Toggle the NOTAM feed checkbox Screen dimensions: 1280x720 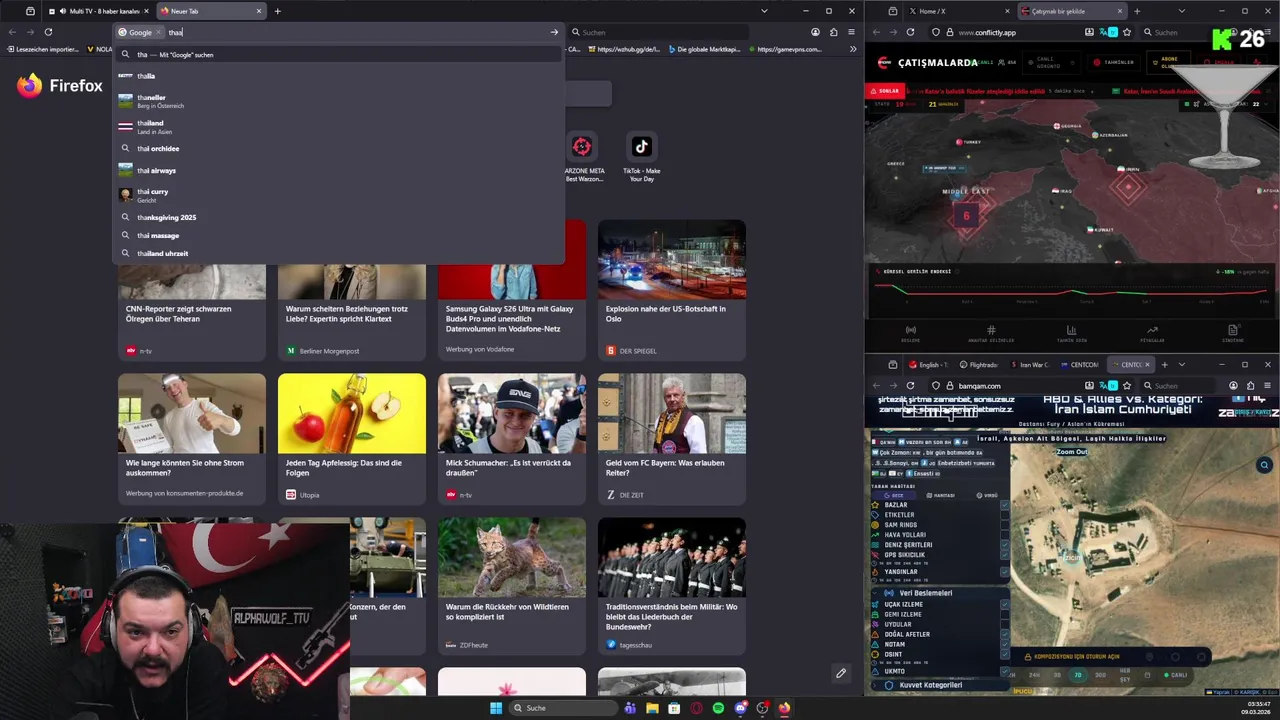point(1005,644)
